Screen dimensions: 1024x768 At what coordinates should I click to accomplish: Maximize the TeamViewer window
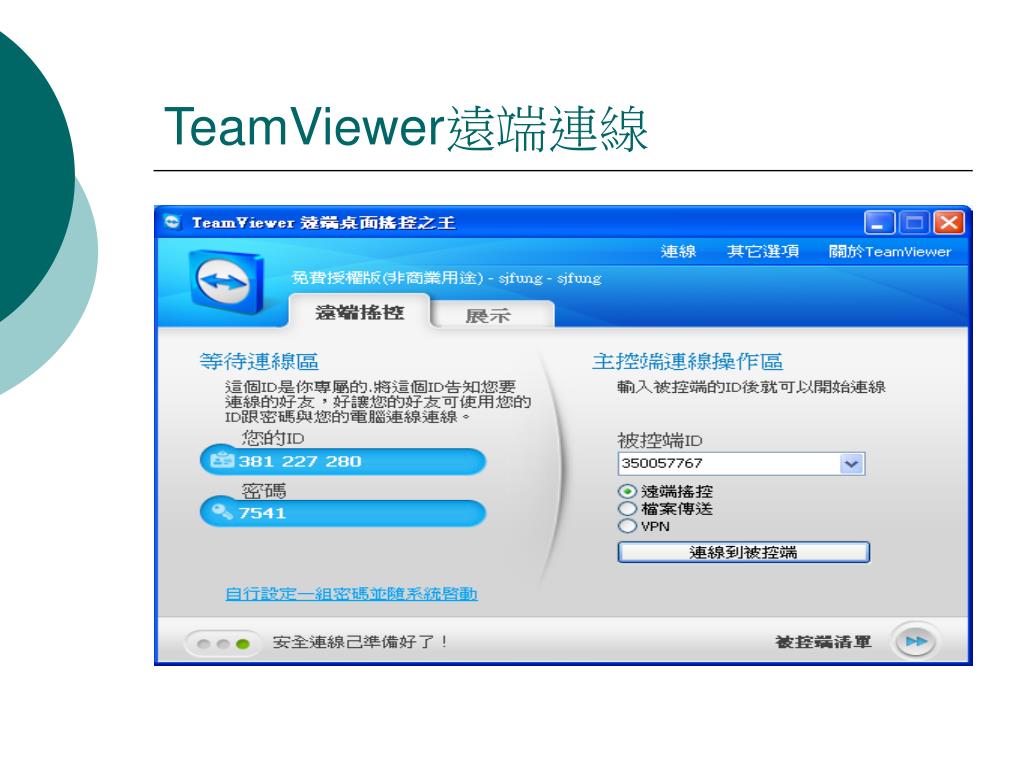[914, 223]
